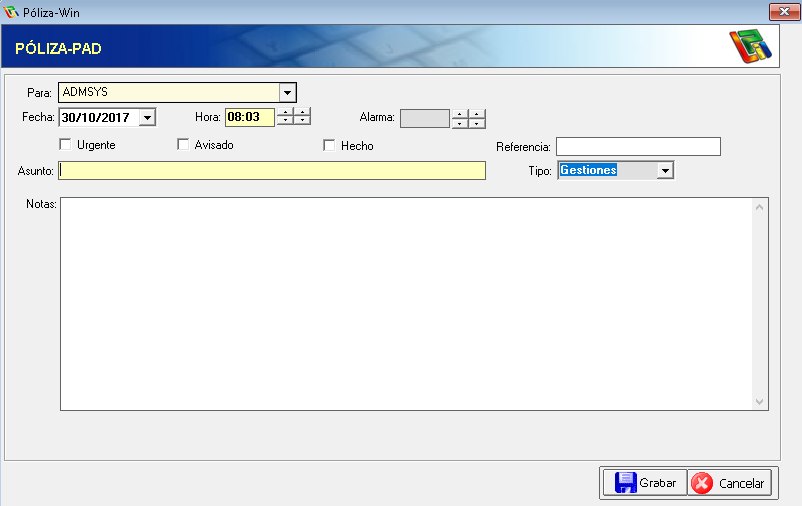
Task: Increase Alarma second spinner up arrow
Action: 477,114
